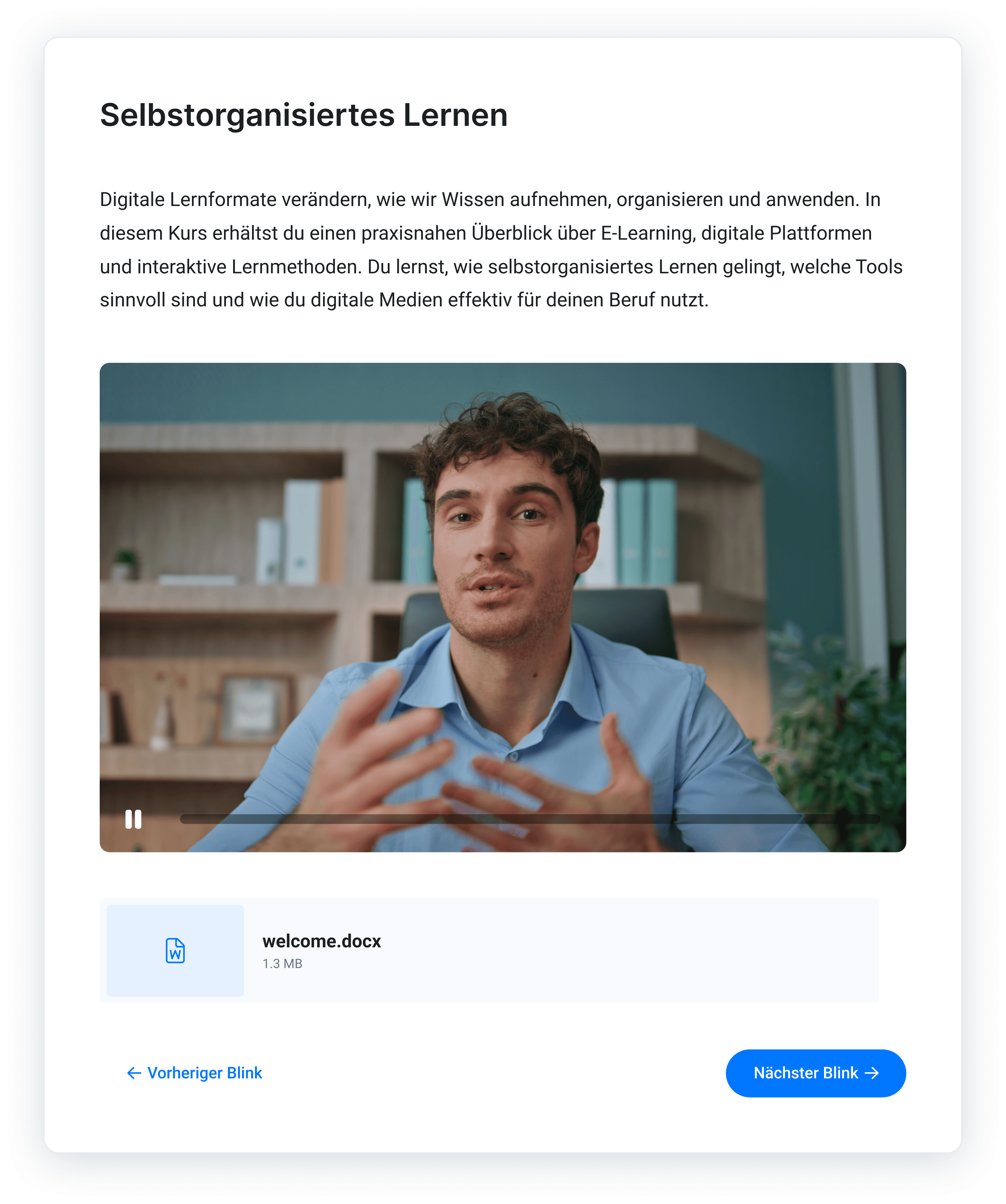This screenshot has height=1204, width=1006.
Task: Jump to the start of the video progress bar
Action: pos(183,819)
